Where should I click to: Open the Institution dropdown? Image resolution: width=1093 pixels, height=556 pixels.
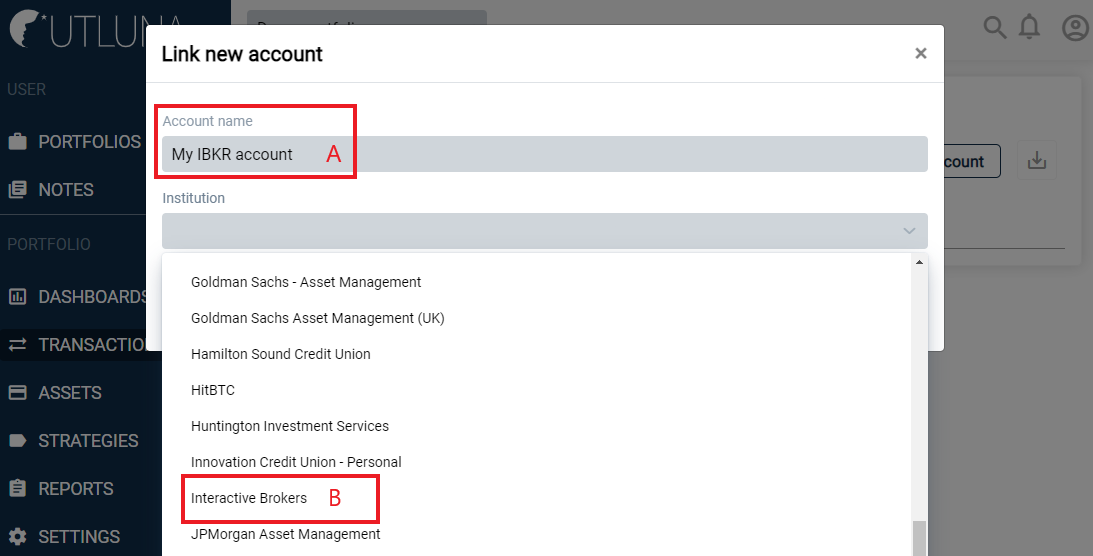pyautogui.click(x=544, y=231)
